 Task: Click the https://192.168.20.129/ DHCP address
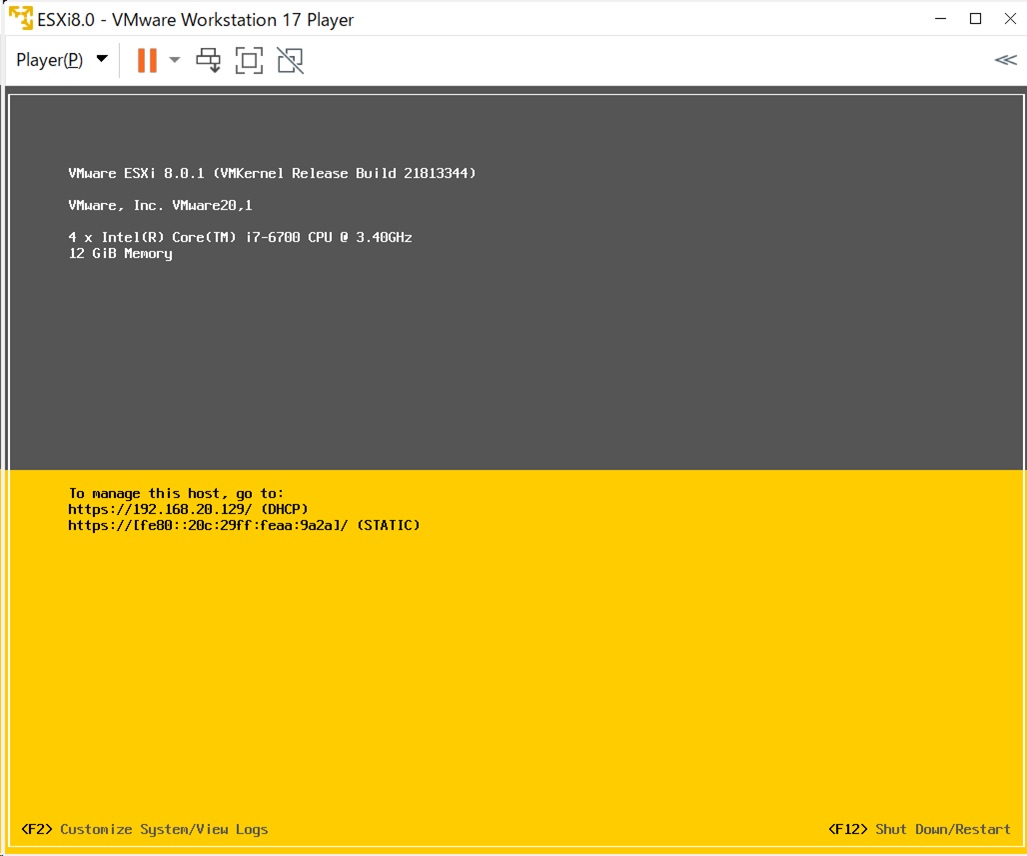click(188, 509)
